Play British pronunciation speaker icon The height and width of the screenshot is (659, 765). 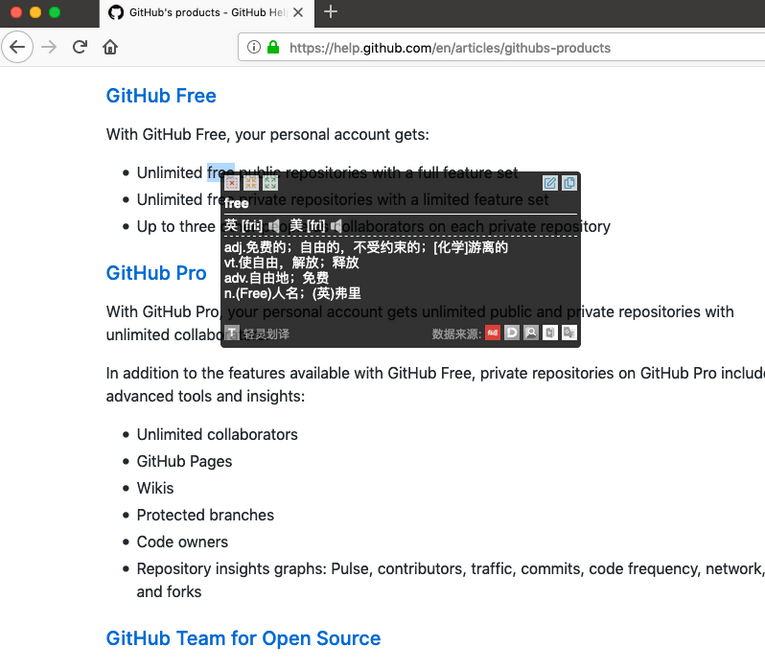point(275,225)
